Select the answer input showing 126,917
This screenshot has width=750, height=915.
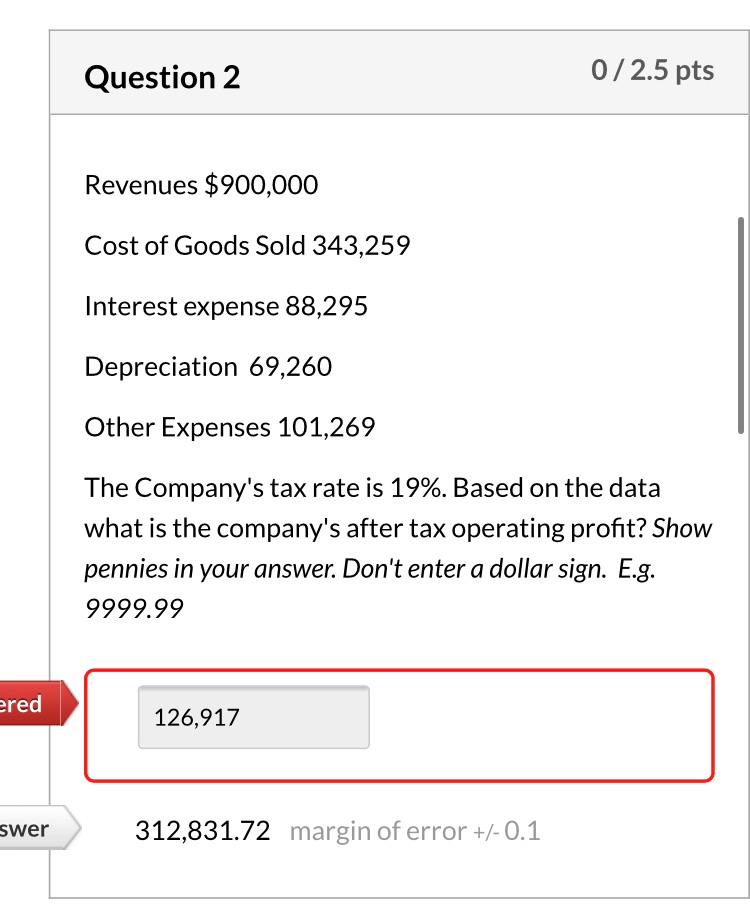(253, 716)
